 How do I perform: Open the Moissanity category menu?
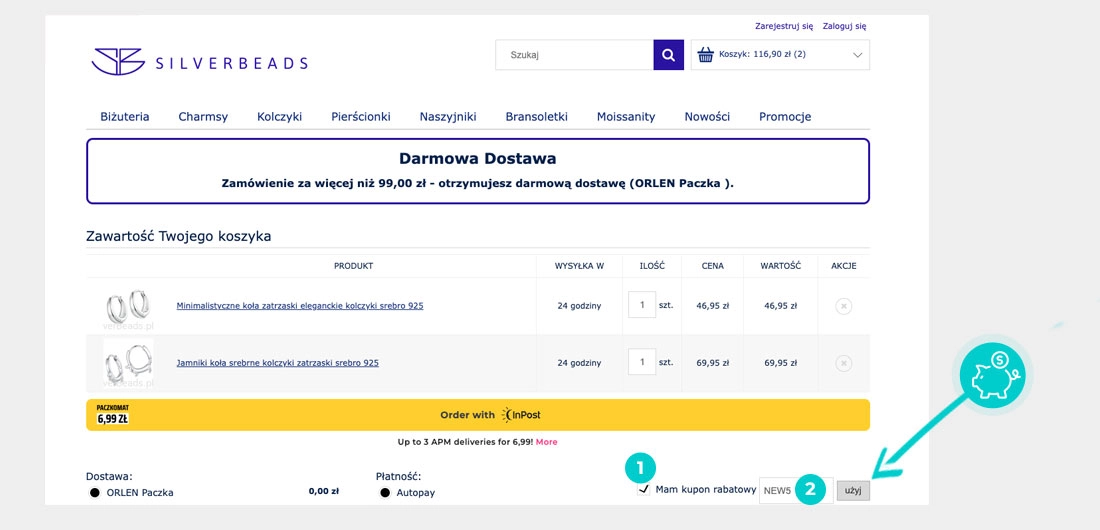click(x=626, y=117)
